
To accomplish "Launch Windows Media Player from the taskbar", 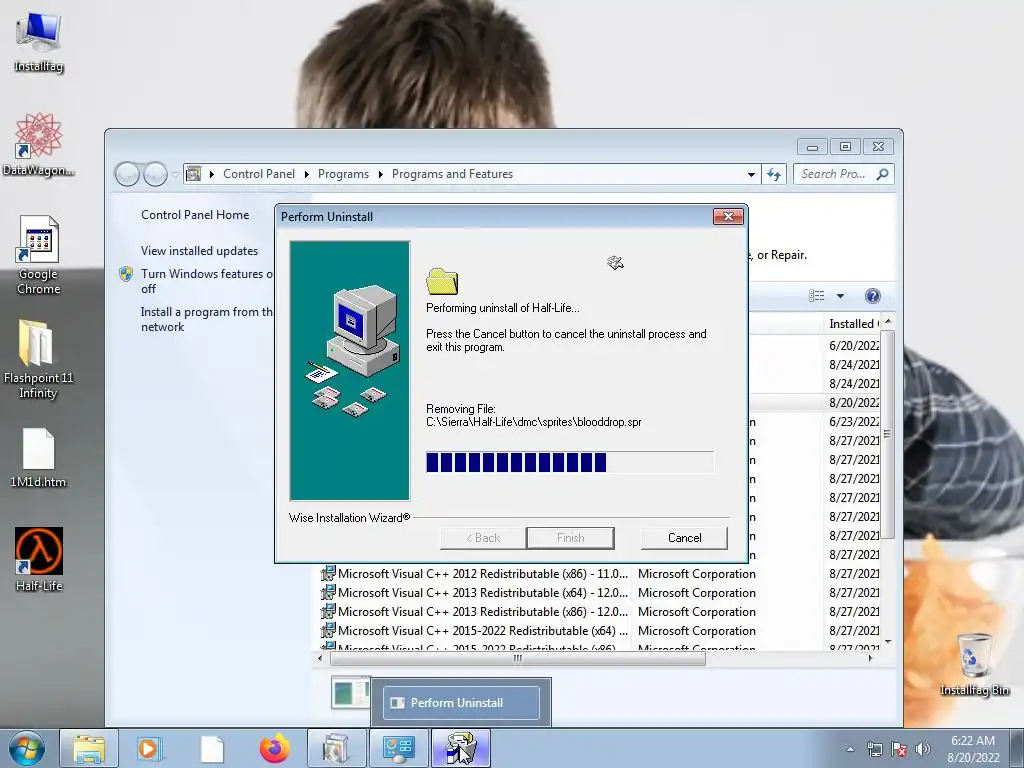I will (x=148, y=748).
